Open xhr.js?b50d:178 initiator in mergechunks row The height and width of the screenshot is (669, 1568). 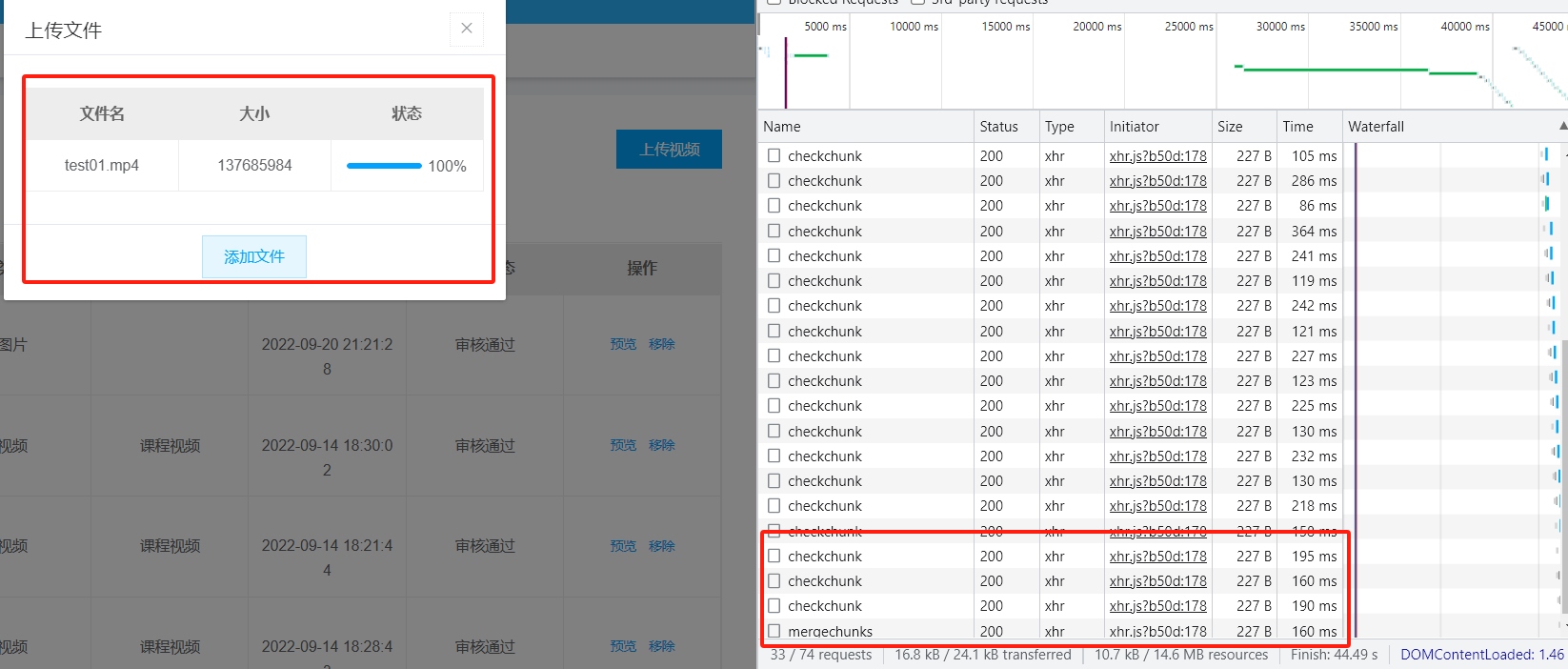coord(1157,631)
